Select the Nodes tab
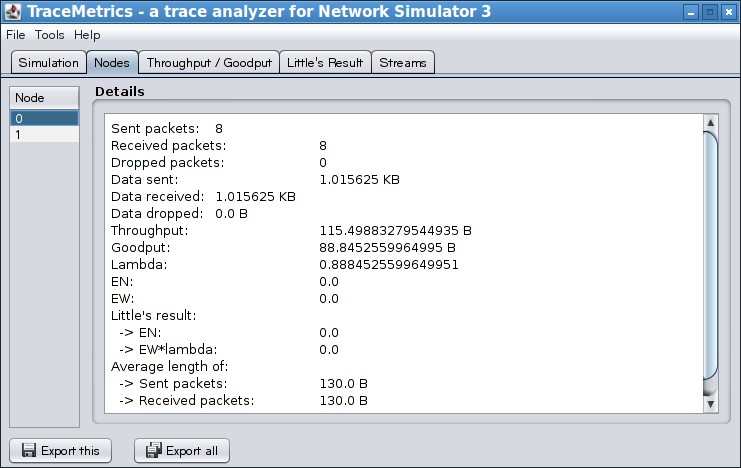Image resolution: width=741 pixels, height=468 pixels. [x=111, y=63]
